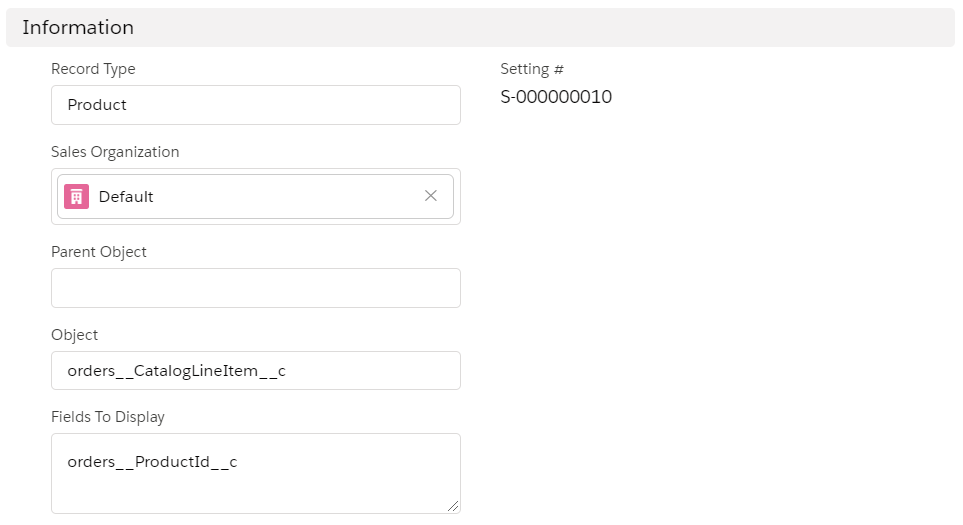
Task: Click into the empty Parent Object field
Action: (255, 288)
